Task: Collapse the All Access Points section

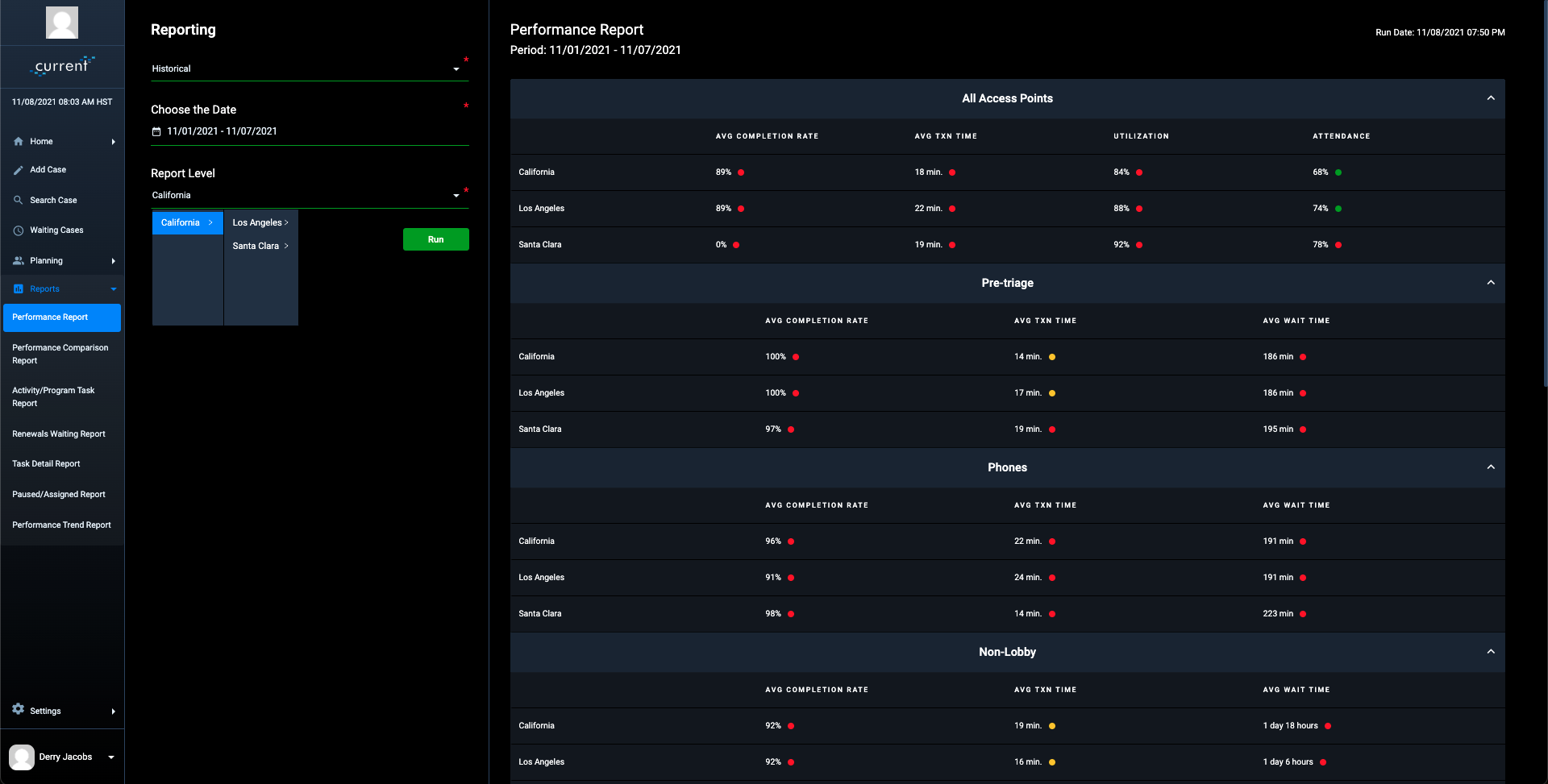Action: tap(1491, 98)
